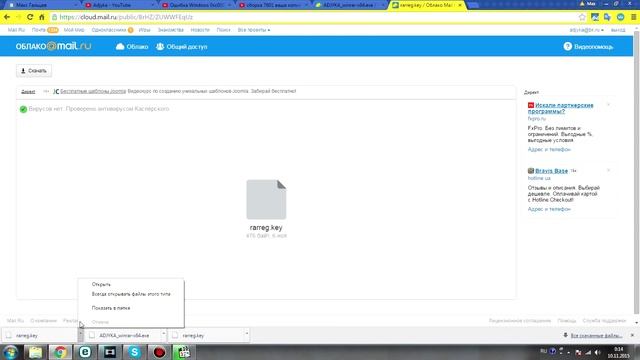This screenshot has width=640, height=360.
Task: Click the people icon beside Общий доступ
Action: coord(160,47)
